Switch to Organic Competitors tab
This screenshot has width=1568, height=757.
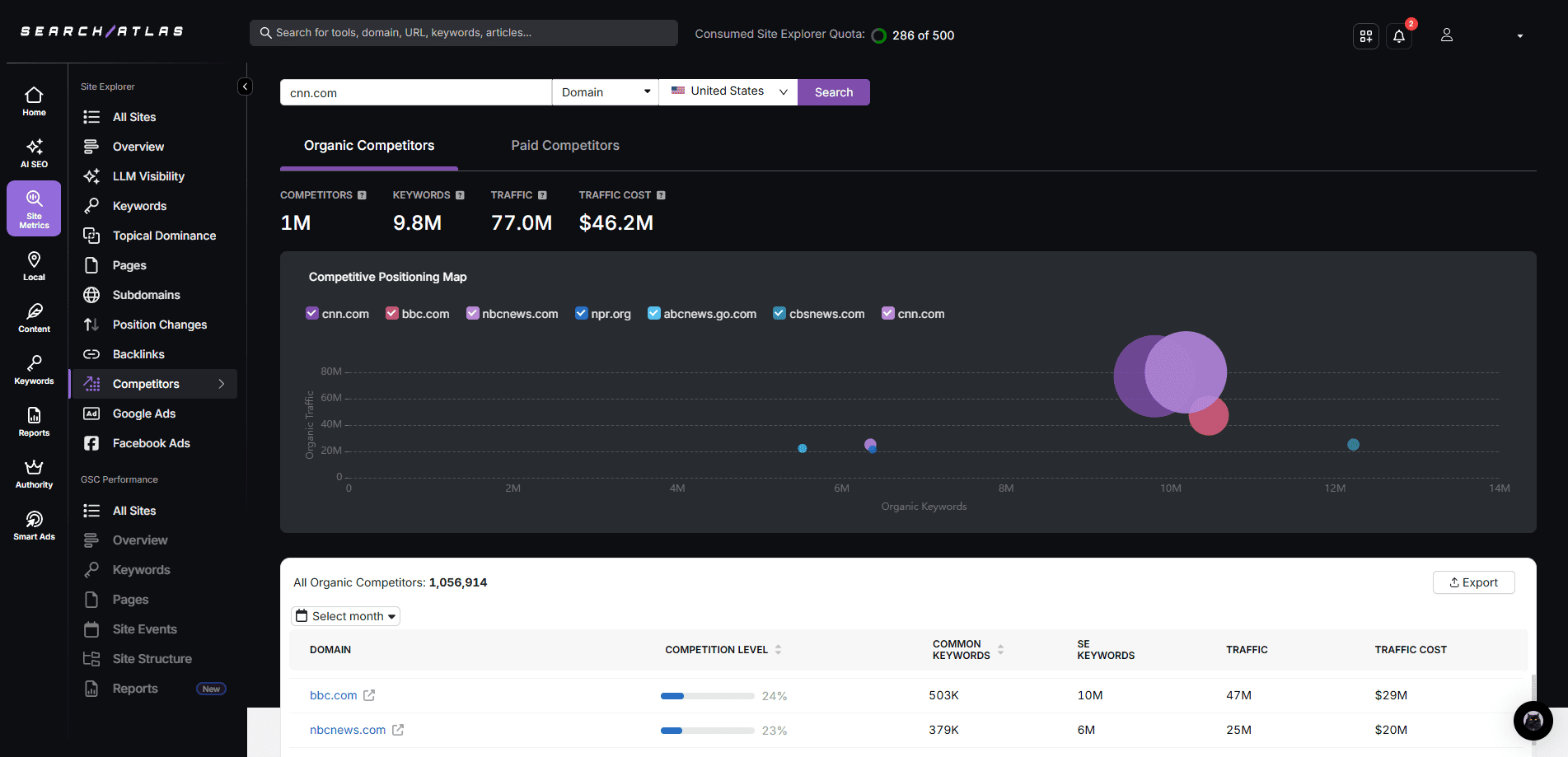[369, 146]
